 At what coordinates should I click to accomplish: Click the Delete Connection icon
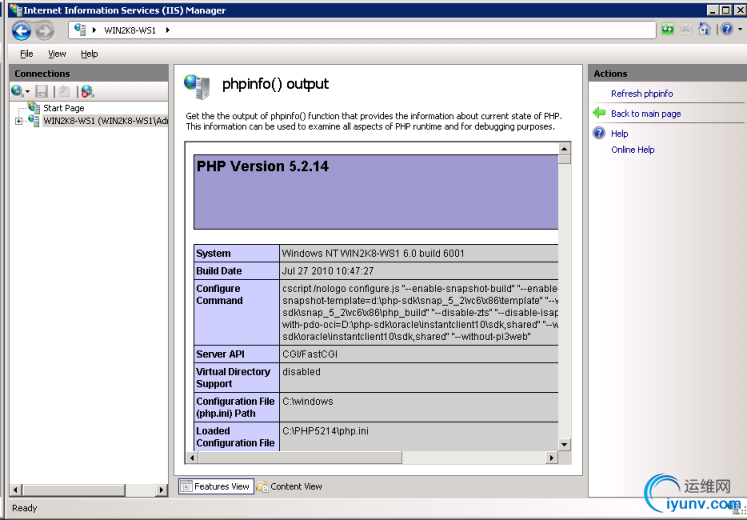pos(87,91)
